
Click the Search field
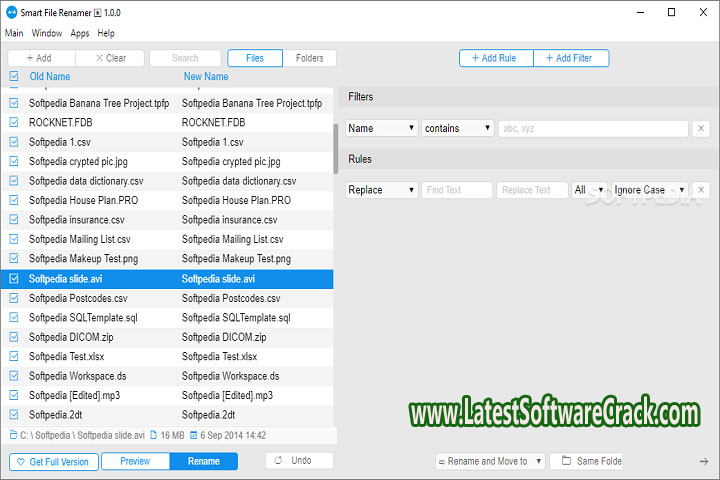coord(185,58)
